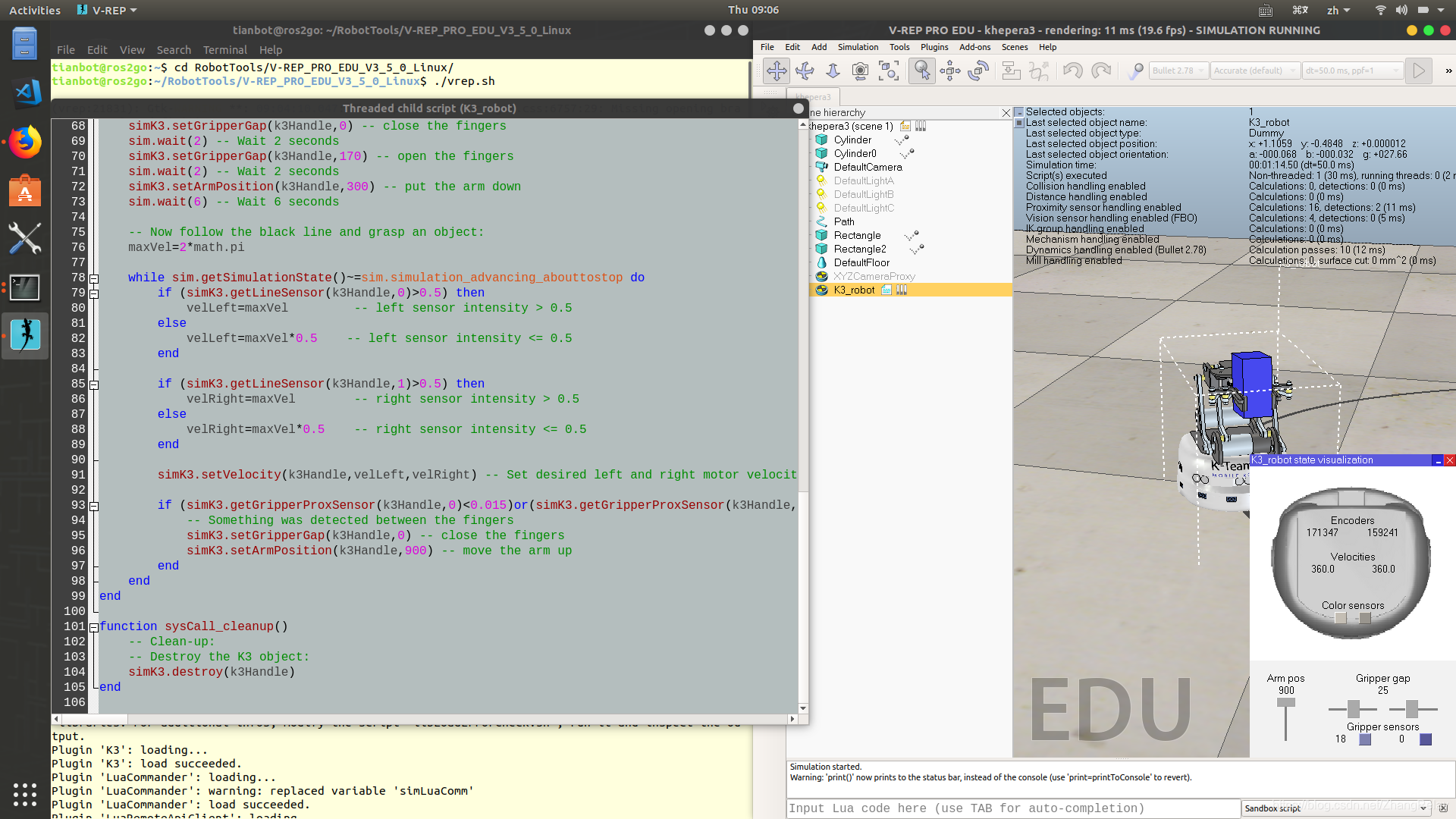Open the Terminal menu in terminal window
This screenshot has height=819, width=1456.
pyautogui.click(x=224, y=50)
